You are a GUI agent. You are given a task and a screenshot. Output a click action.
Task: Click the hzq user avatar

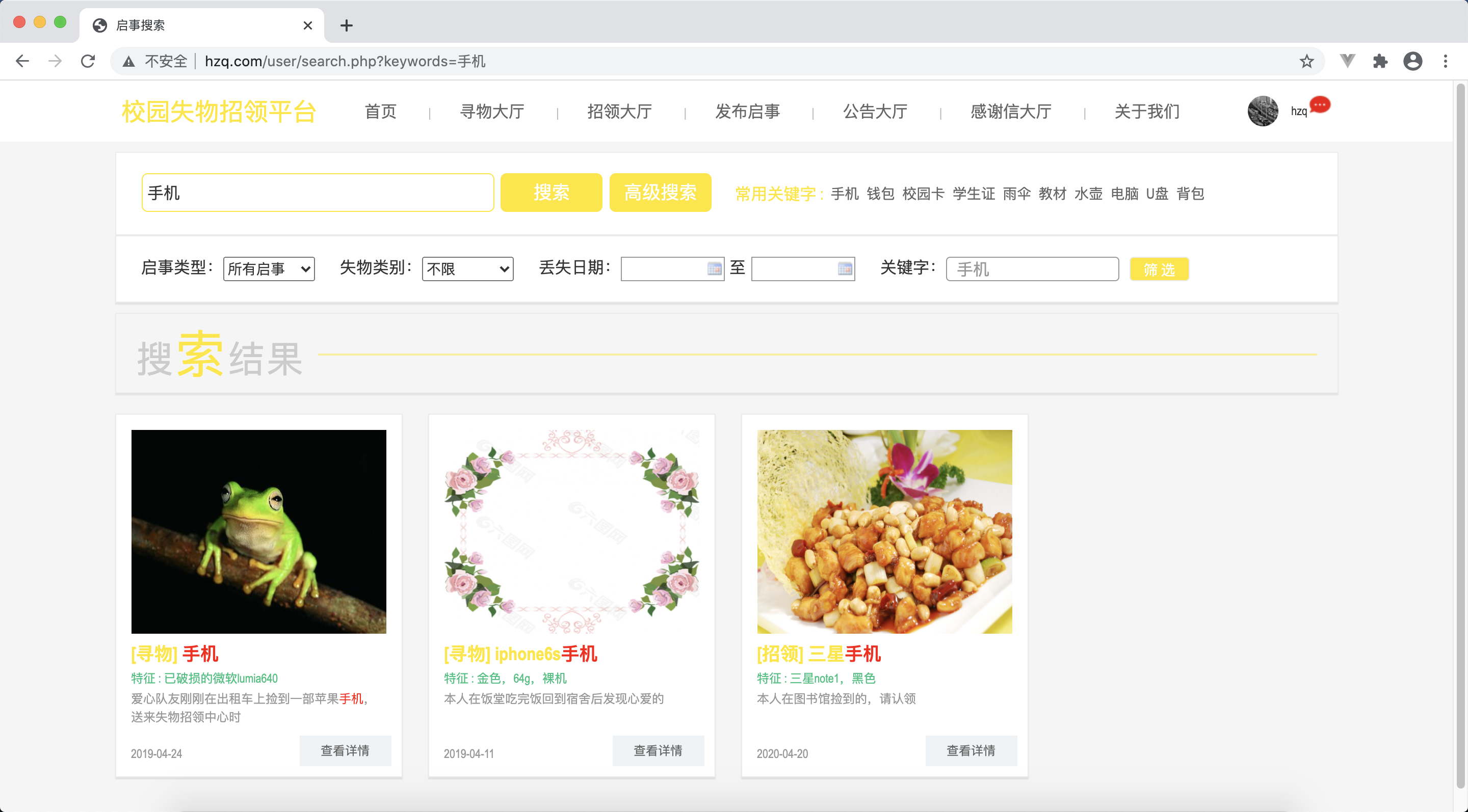(1263, 111)
